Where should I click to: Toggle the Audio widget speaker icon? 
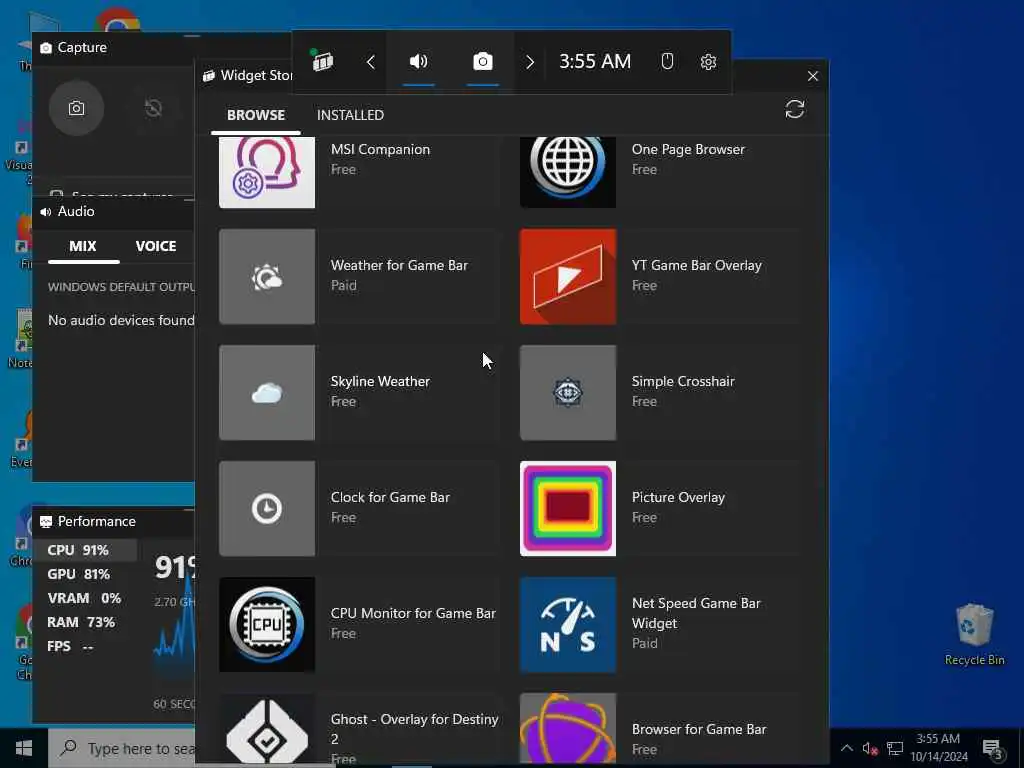tap(419, 61)
